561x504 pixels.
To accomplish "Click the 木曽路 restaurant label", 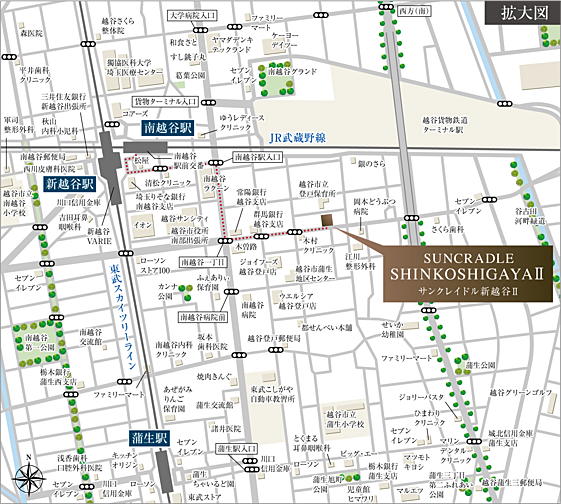I will (246, 246).
